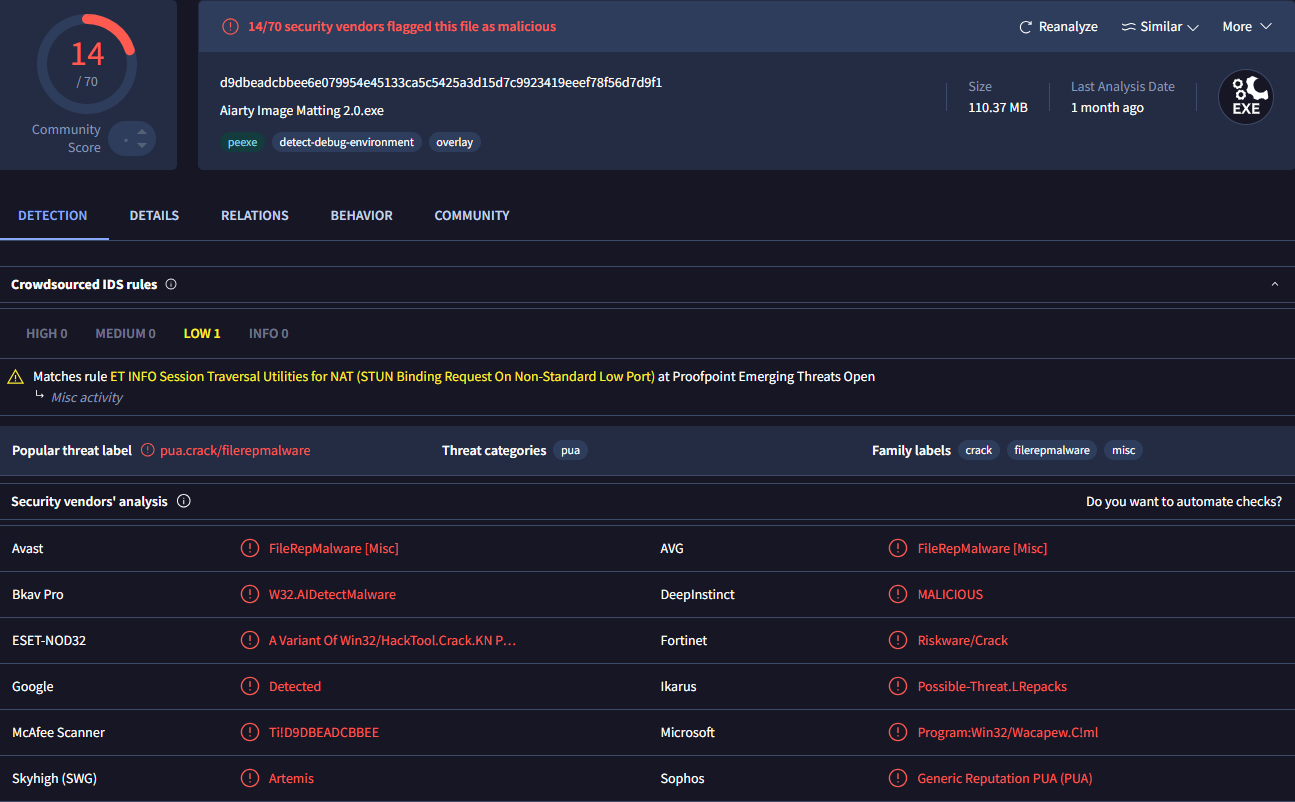This screenshot has width=1295, height=802.
Task: Click the Artemis result text
Action: tap(291, 778)
